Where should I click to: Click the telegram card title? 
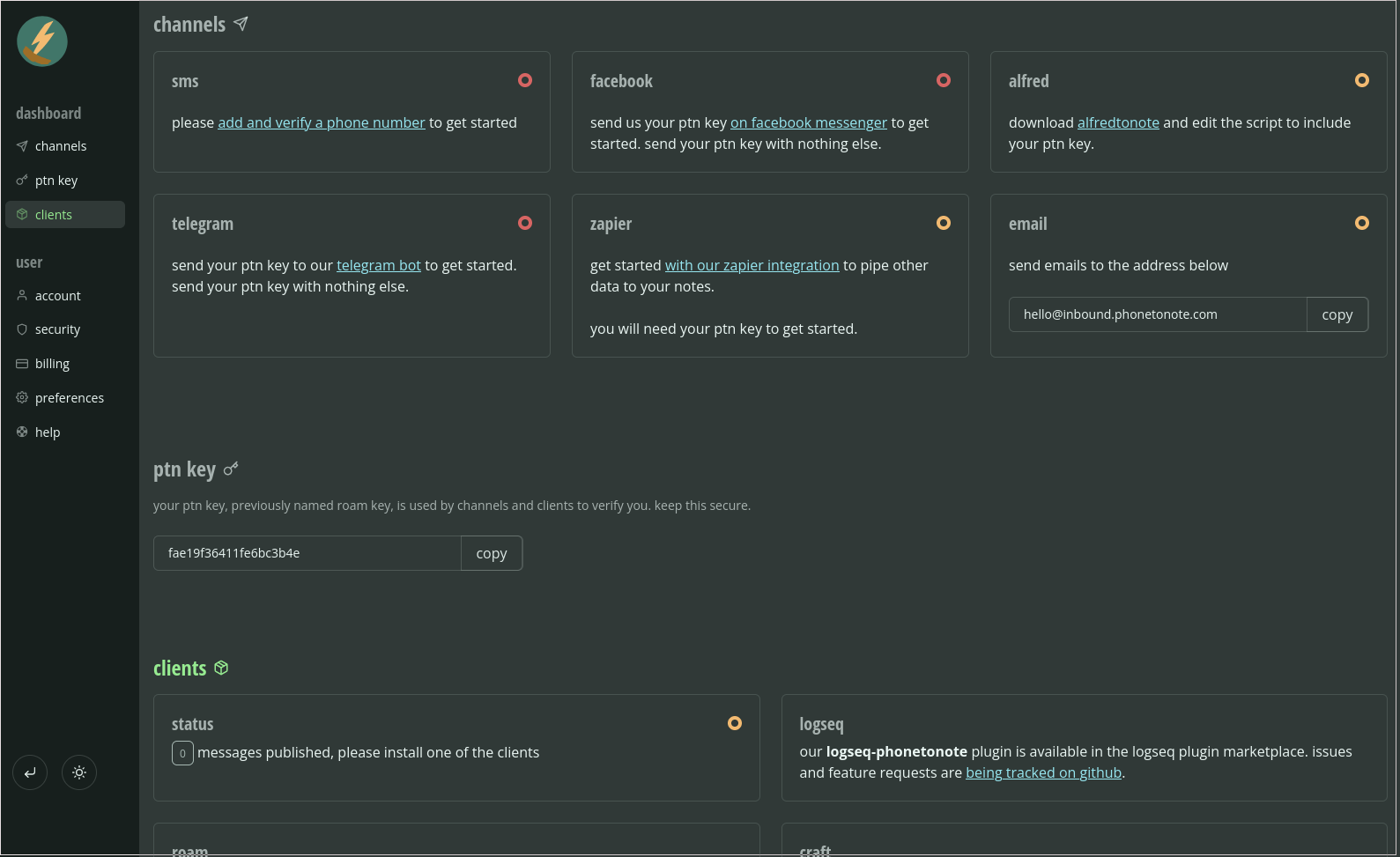pyautogui.click(x=203, y=225)
